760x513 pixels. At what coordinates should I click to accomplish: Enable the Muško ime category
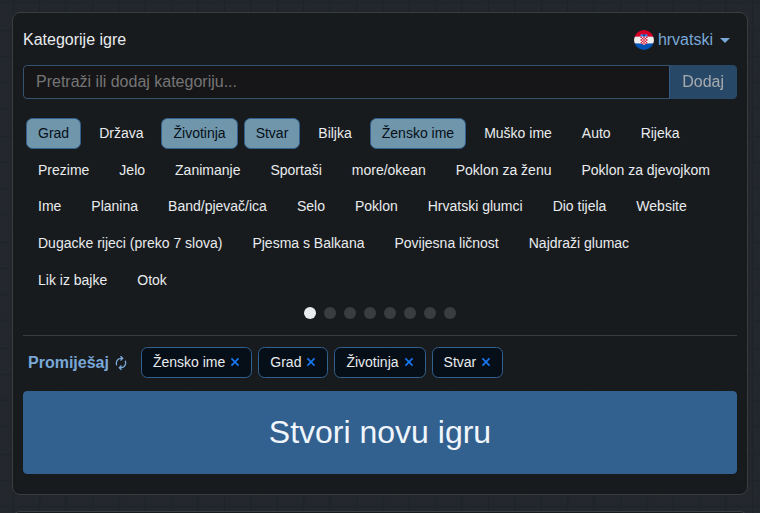518,133
